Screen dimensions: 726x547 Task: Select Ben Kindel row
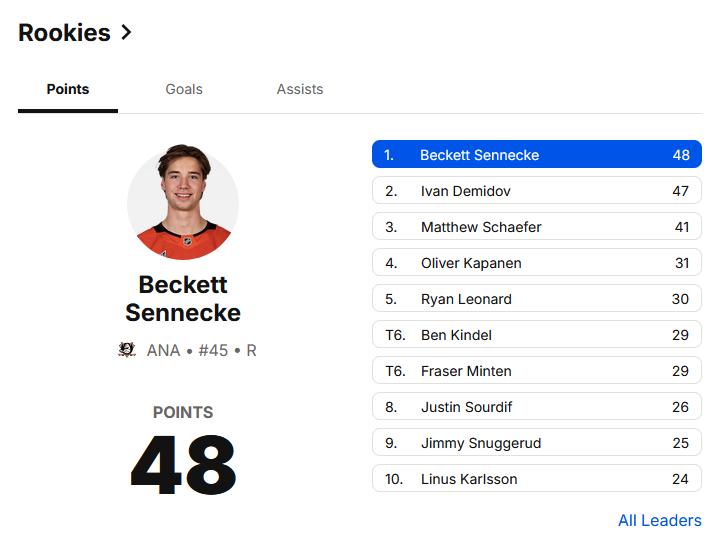[x=536, y=335]
